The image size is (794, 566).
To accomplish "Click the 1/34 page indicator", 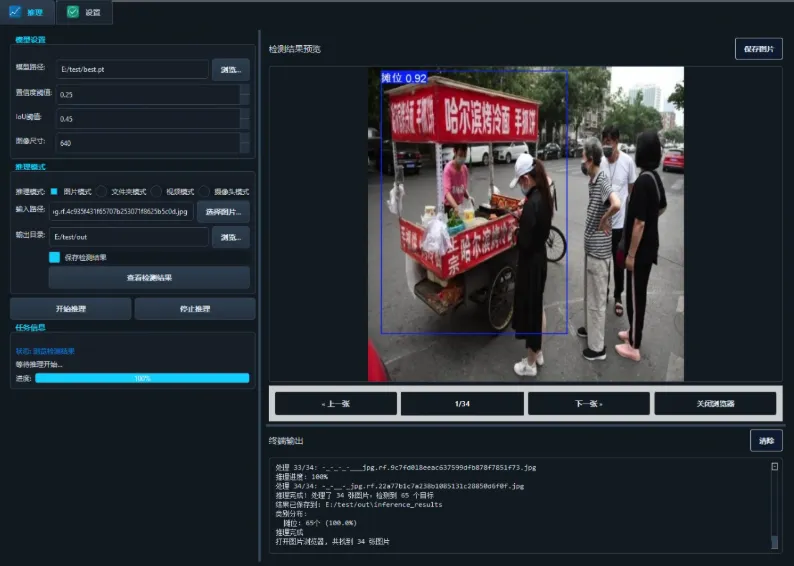I will click(x=462, y=403).
